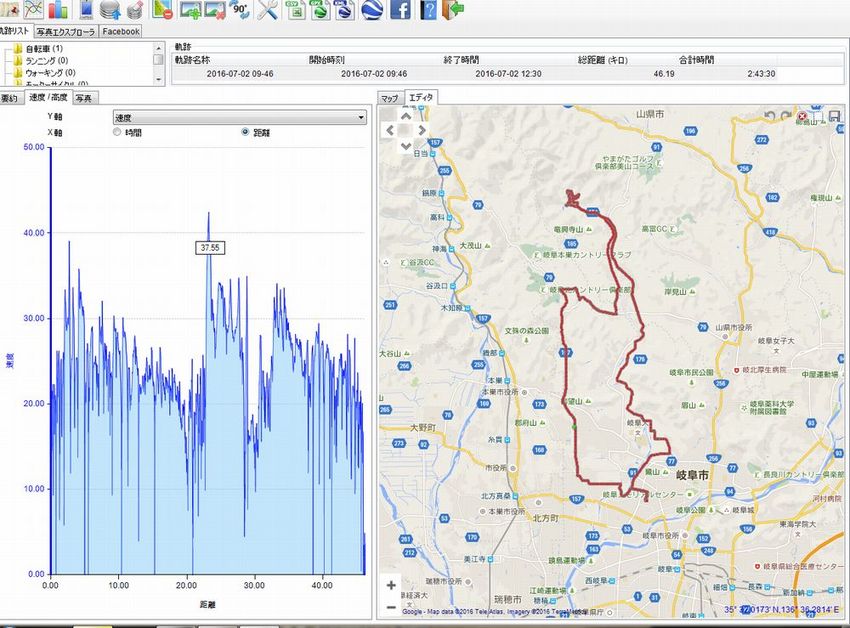
Task: Open the Y軸 速度 dropdown
Action: (x=240, y=117)
